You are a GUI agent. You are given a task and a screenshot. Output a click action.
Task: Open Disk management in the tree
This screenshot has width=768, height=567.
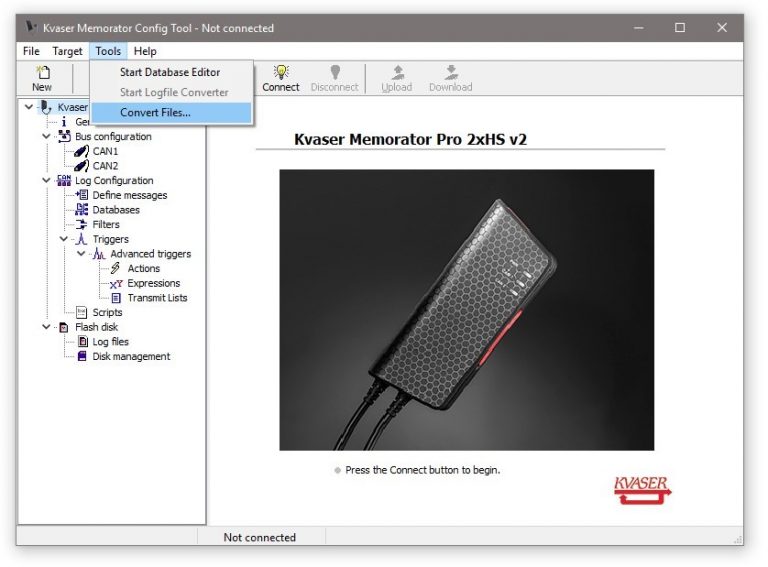click(131, 357)
